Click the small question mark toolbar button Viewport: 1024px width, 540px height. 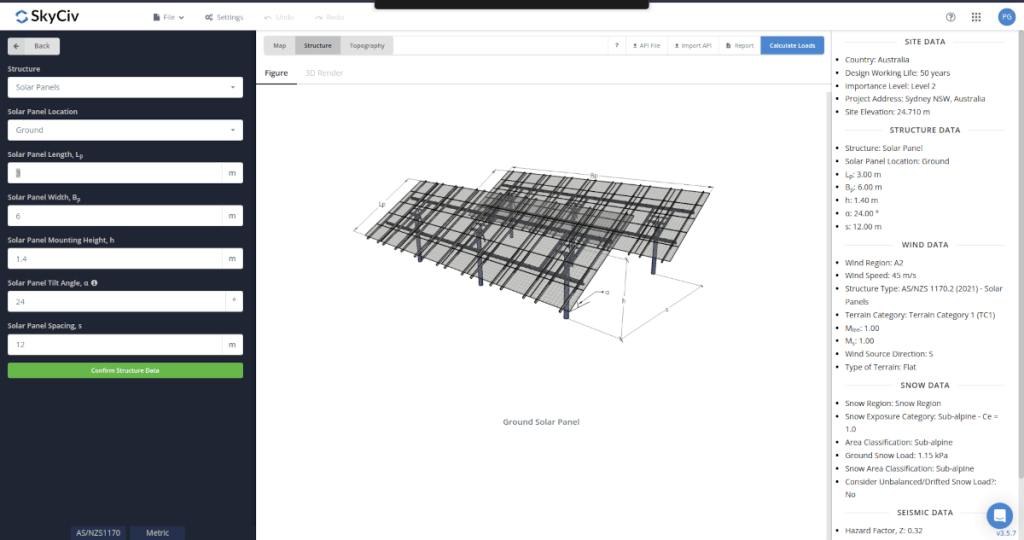617,45
